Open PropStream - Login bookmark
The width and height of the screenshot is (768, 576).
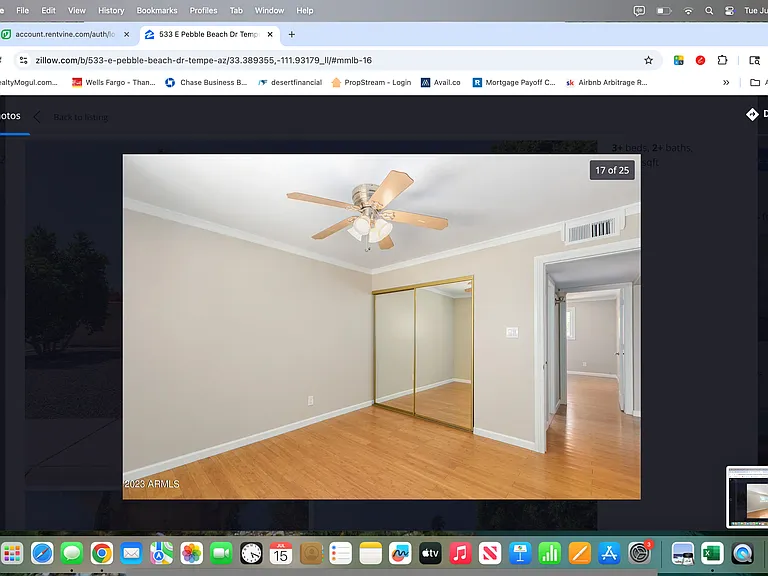(x=371, y=82)
